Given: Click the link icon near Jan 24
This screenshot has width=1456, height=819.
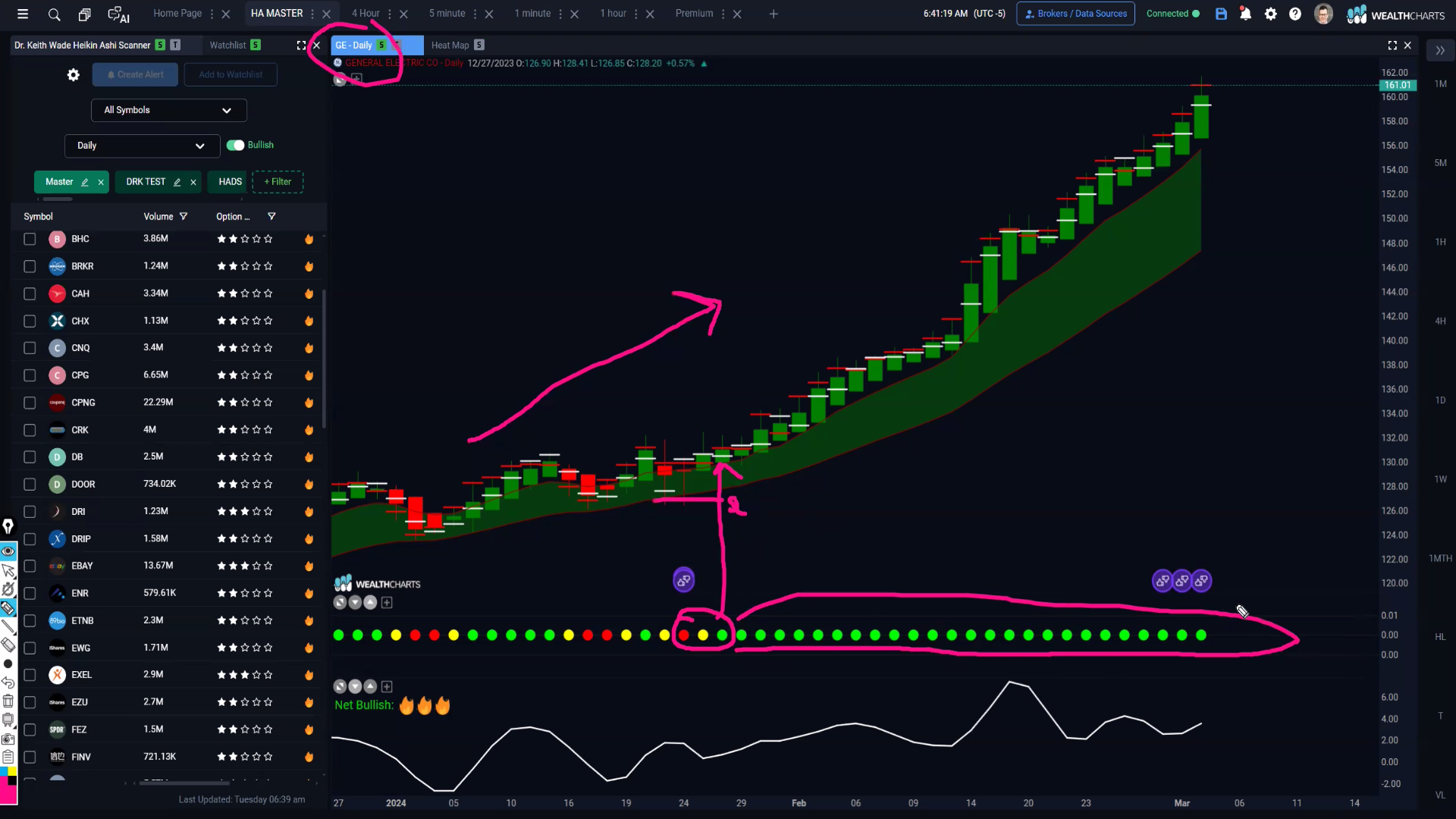Looking at the screenshot, I should [x=683, y=580].
